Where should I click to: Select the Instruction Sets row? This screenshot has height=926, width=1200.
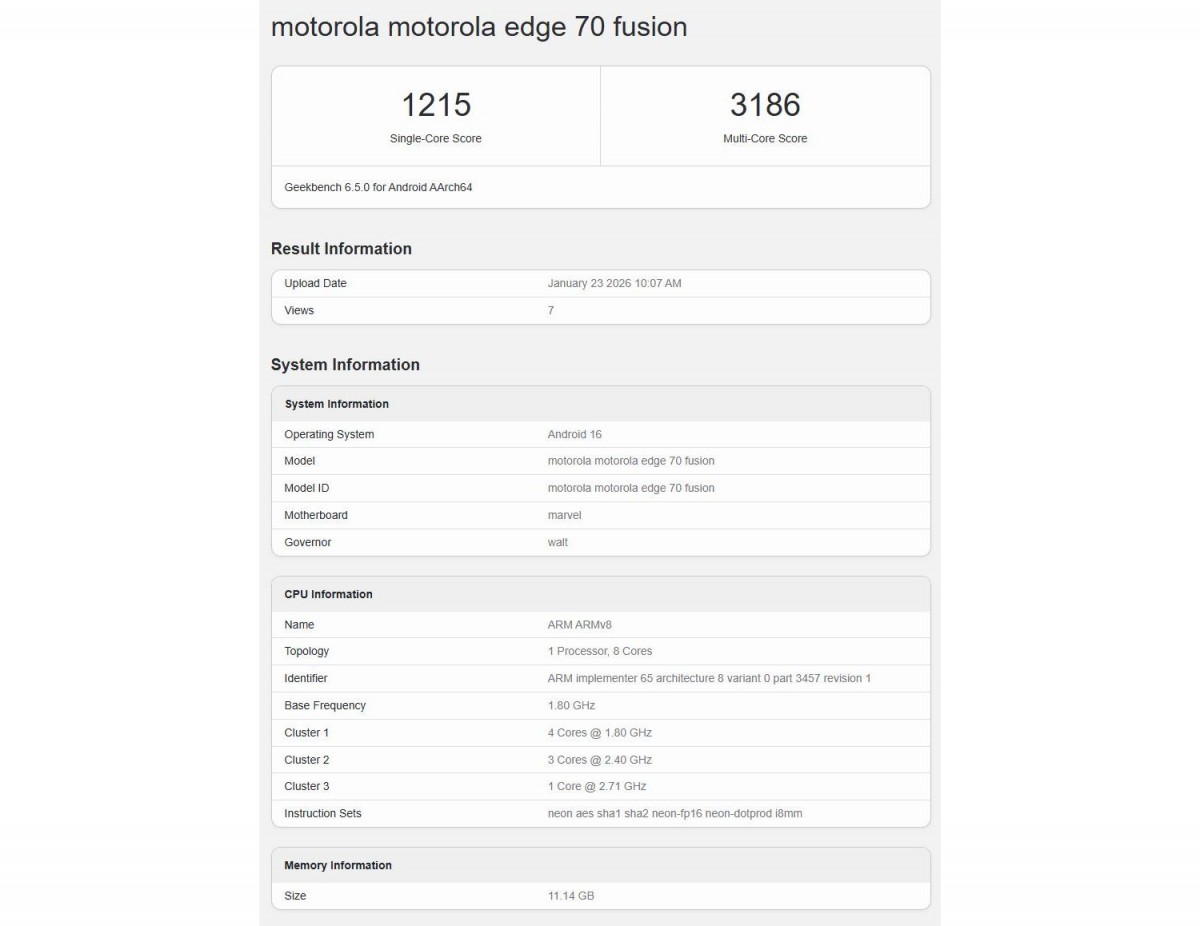[600, 813]
